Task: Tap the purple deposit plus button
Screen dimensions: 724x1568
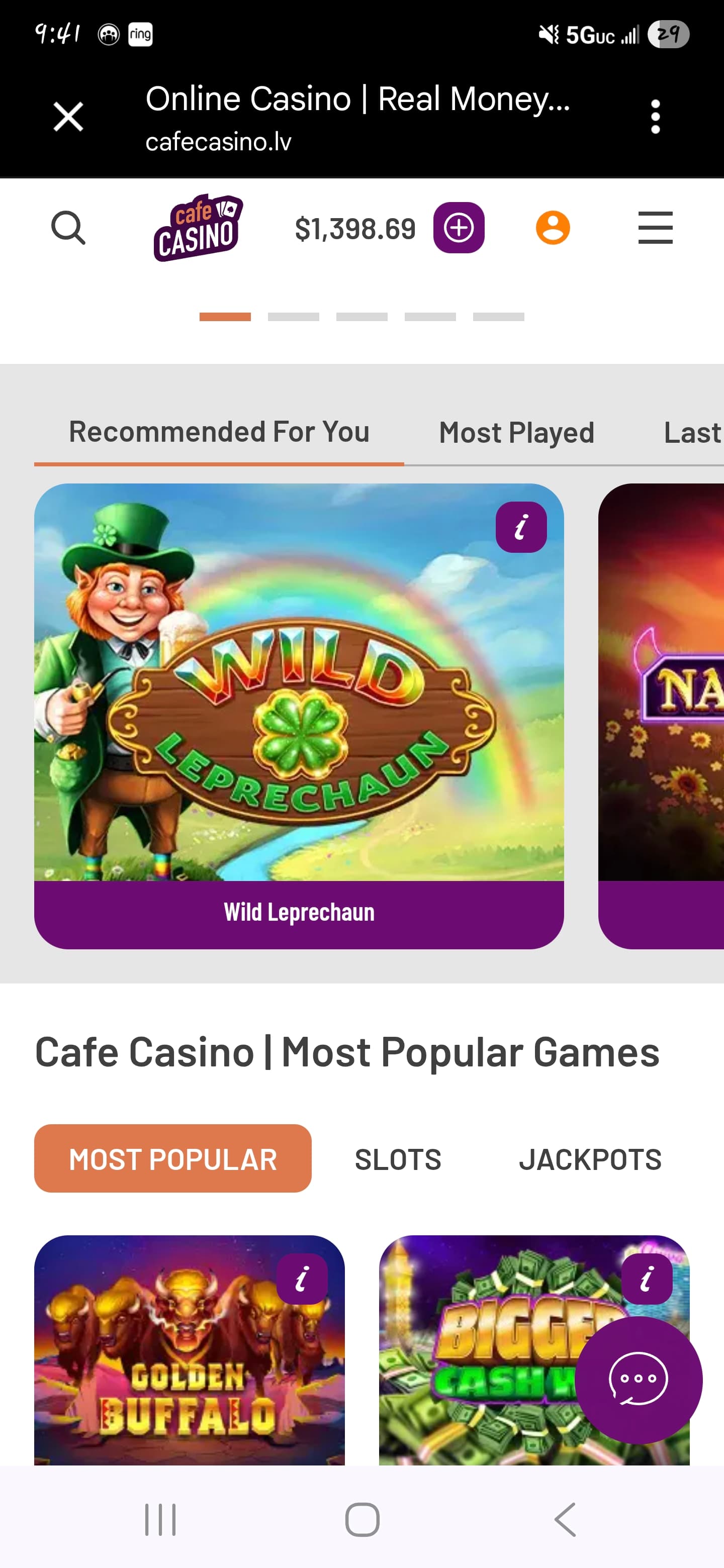Action: (459, 228)
